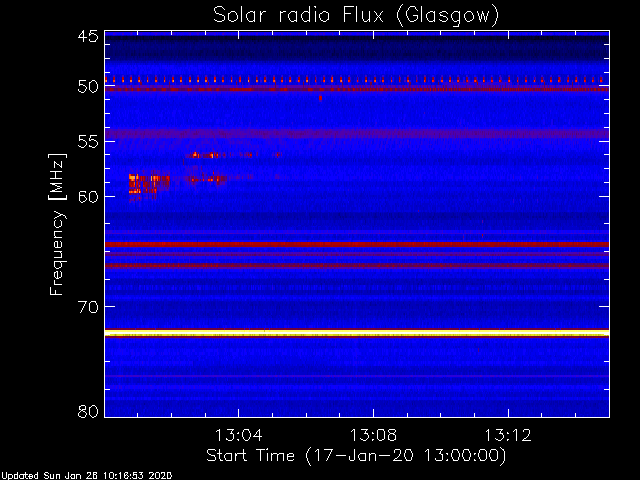Click the thick red interference band near 64 MHz
The width and height of the screenshot is (640, 480).
pyautogui.click(x=357, y=244)
